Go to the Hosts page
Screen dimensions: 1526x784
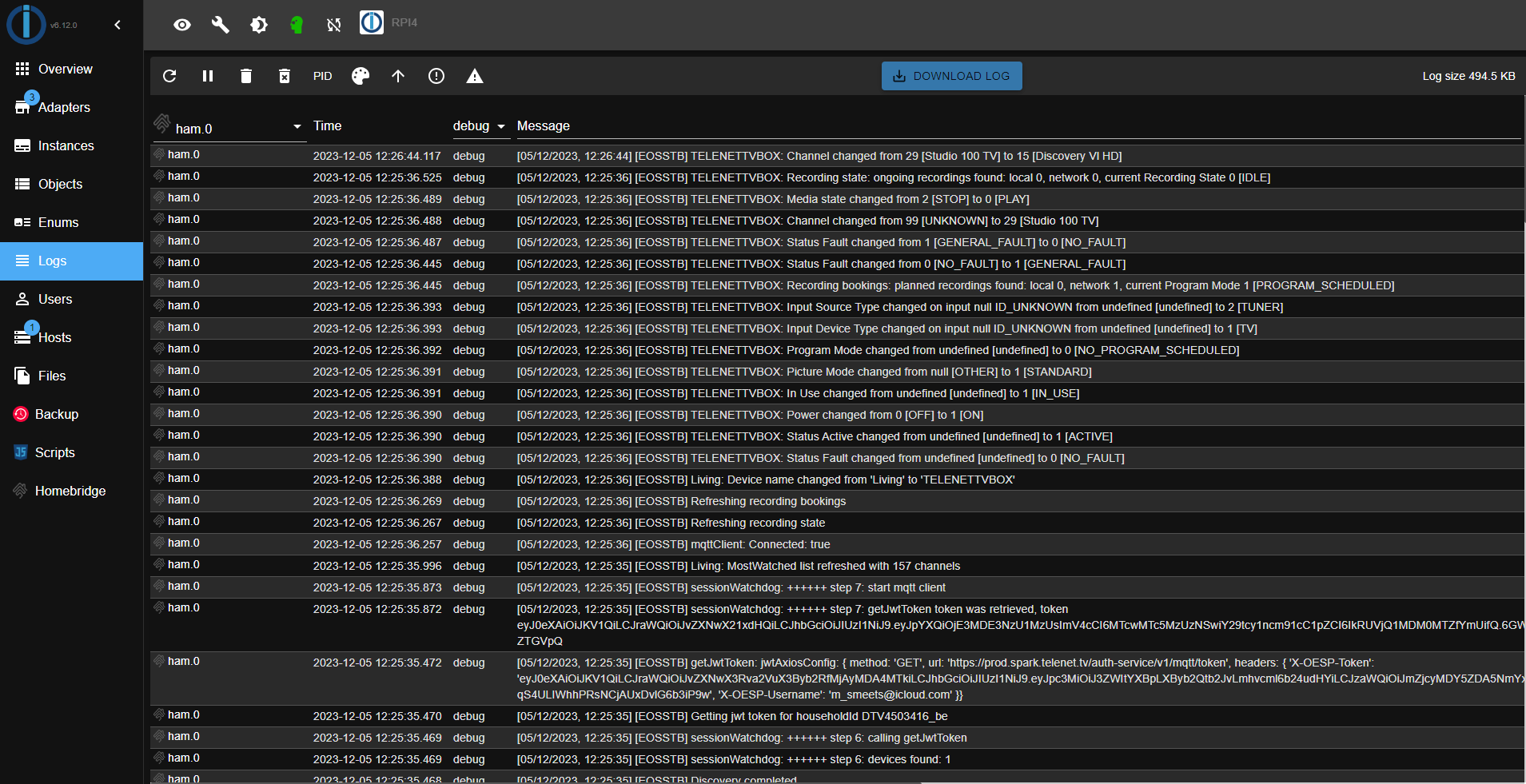pos(71,337)
